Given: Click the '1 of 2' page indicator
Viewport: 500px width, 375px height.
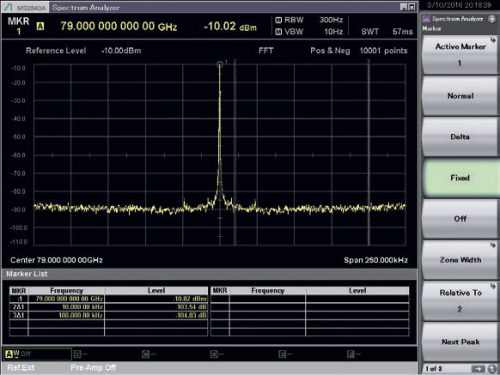Looking at the screenshot, I should 434,369.
